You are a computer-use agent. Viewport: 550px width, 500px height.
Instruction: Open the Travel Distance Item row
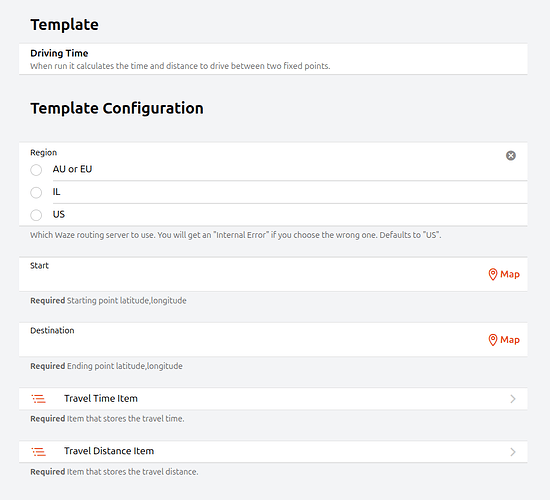pyautogui.click(x=273, y=452)
